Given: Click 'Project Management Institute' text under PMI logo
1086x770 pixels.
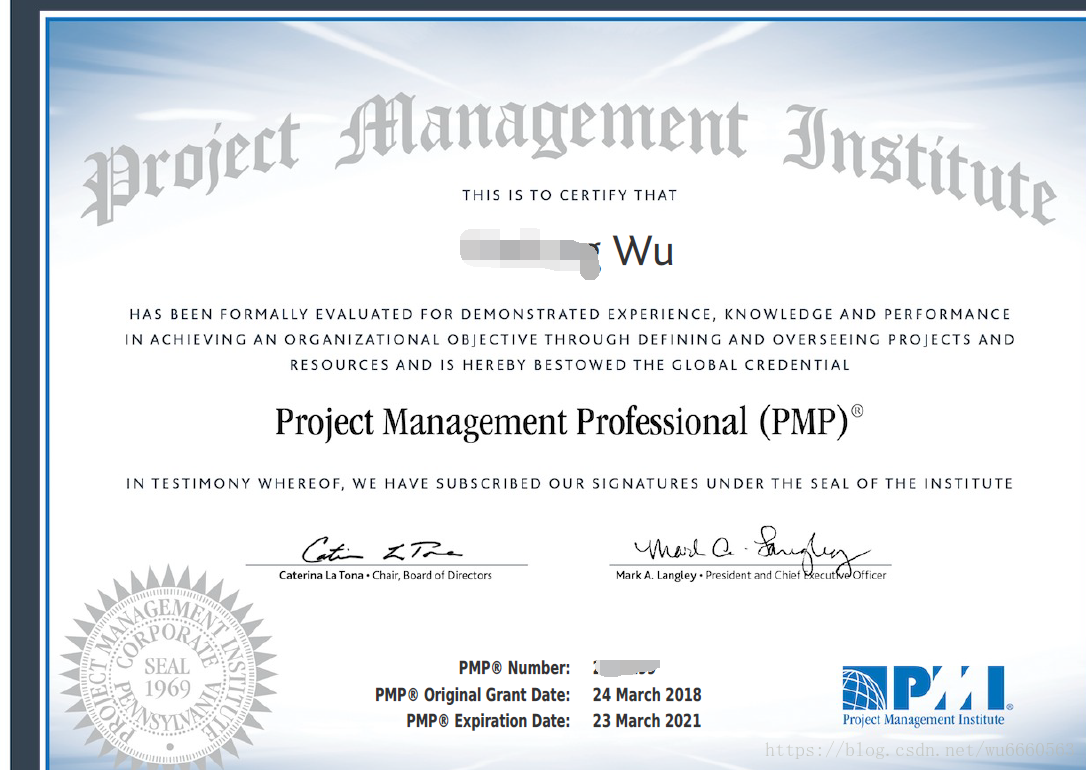Looking at the screenshot, I should click(923, 719).
